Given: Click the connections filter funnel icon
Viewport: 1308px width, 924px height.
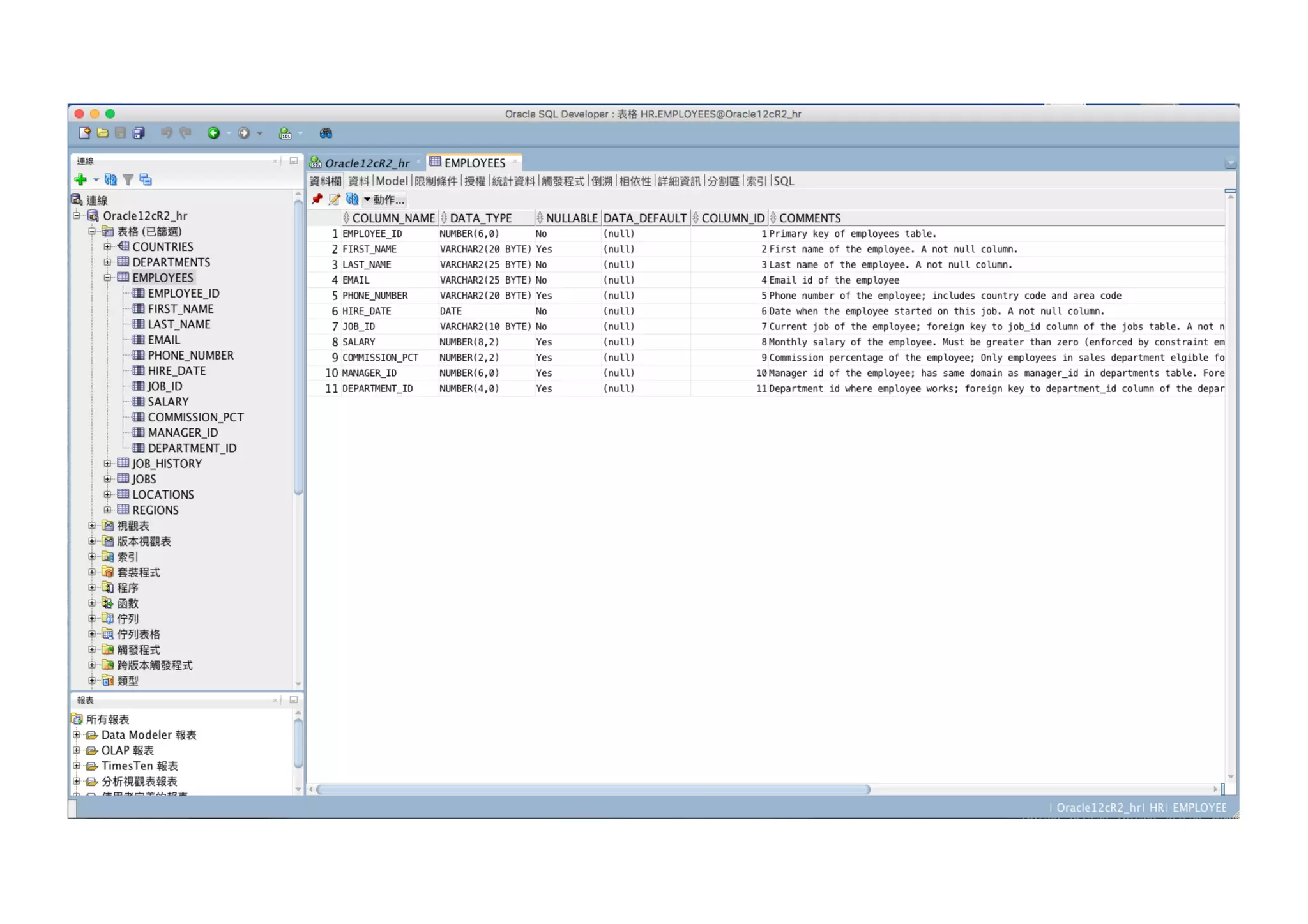Looking at the screenshot, I should coord(128,179).
